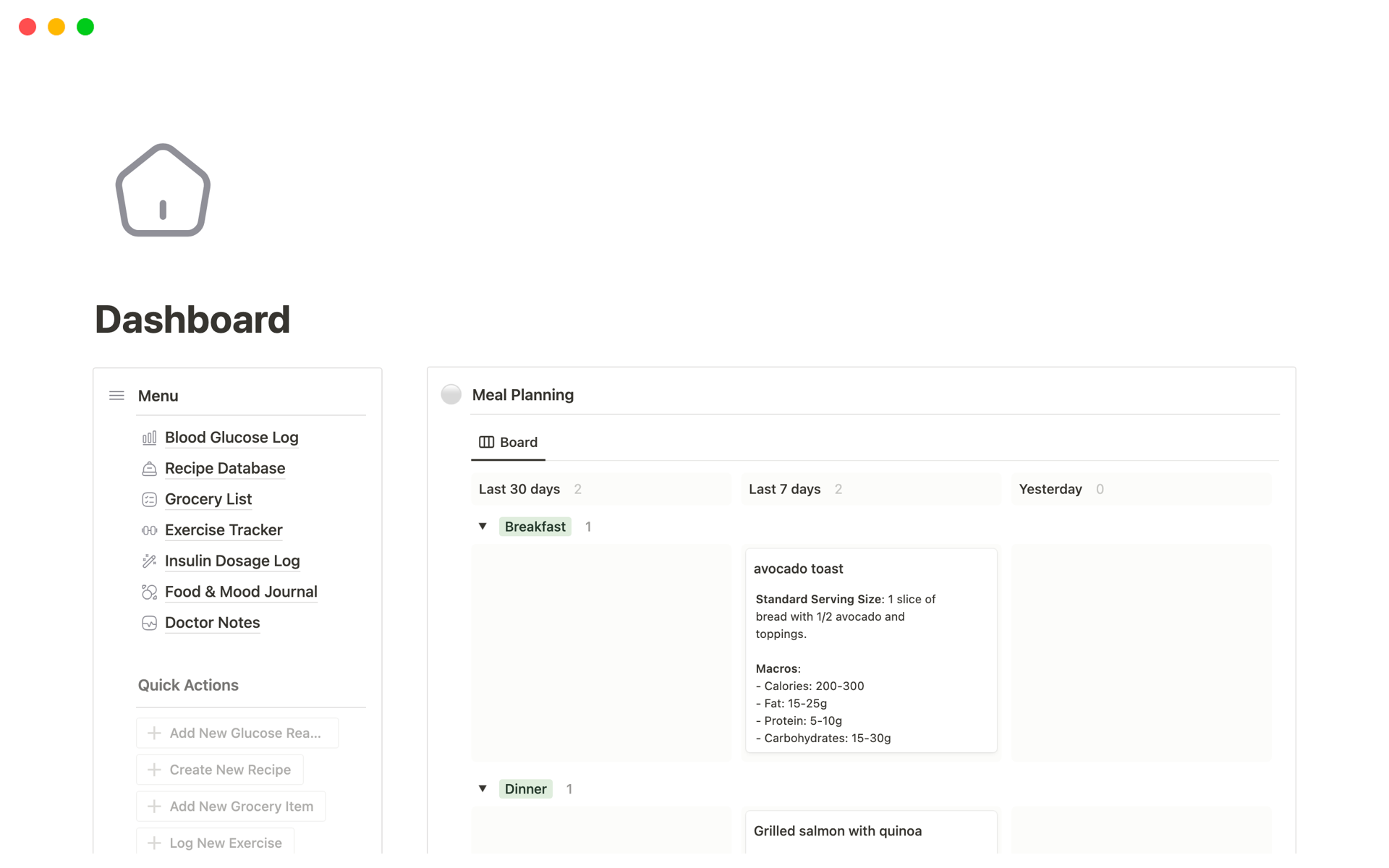Click the Insulin Dosage Log syringe icon
Image resolution: width=1389 pixels, height=868 pixels.
tap(149, 561)
